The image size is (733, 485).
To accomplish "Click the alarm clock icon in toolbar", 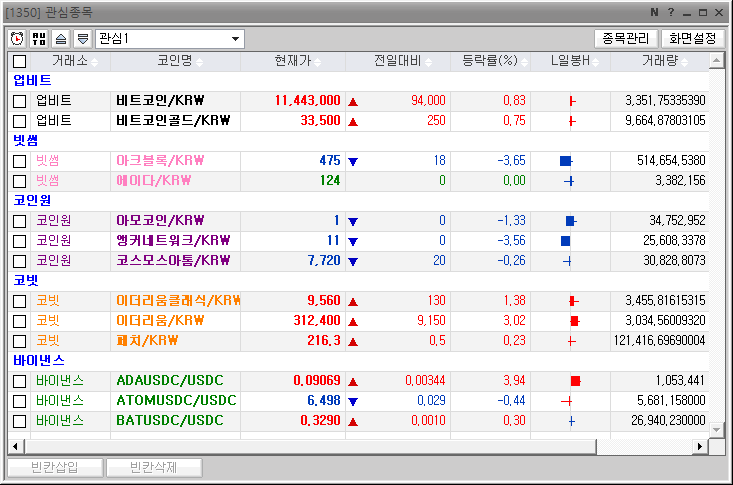I will (x=17, y=39).
